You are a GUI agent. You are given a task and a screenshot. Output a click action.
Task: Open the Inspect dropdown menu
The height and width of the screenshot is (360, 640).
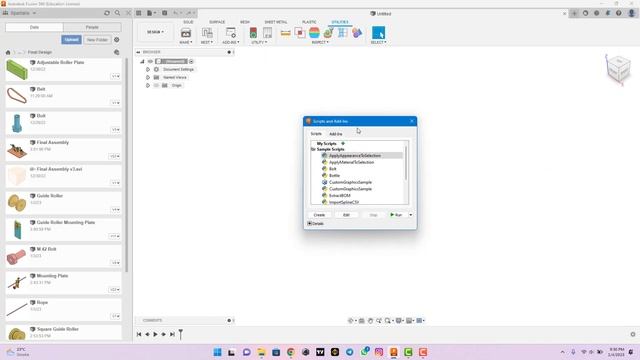320,42
